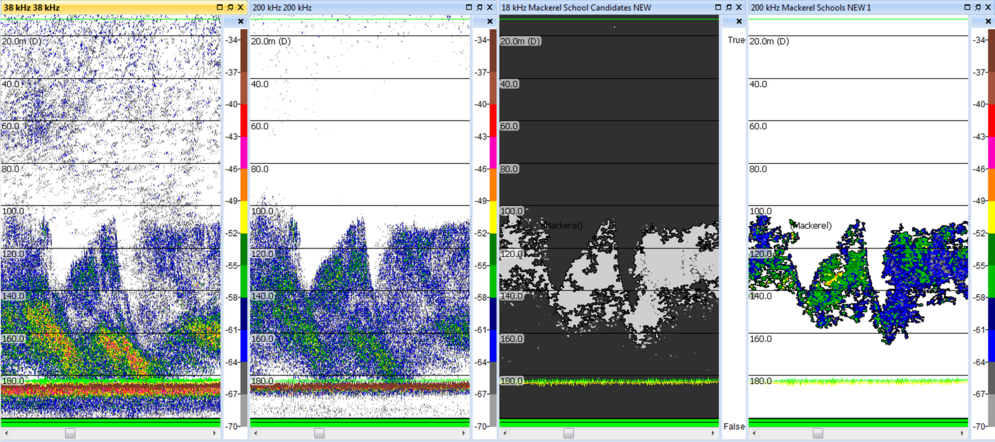The width and height of the screenshot is (995, 442).
Task: Close the color legend beside 38 kHz echogram
Action: [x=240, y=20]
